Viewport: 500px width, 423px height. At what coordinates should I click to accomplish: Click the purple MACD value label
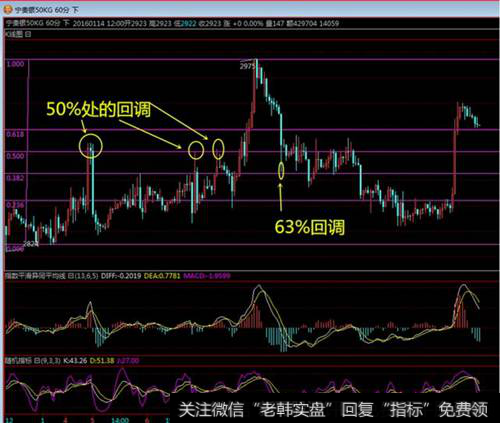click(207, 276)
